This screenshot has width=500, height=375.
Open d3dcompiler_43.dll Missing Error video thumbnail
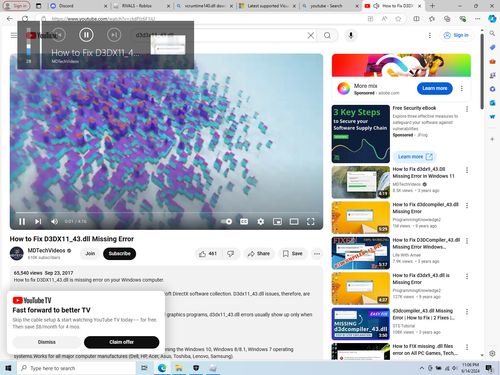point(361,218)
